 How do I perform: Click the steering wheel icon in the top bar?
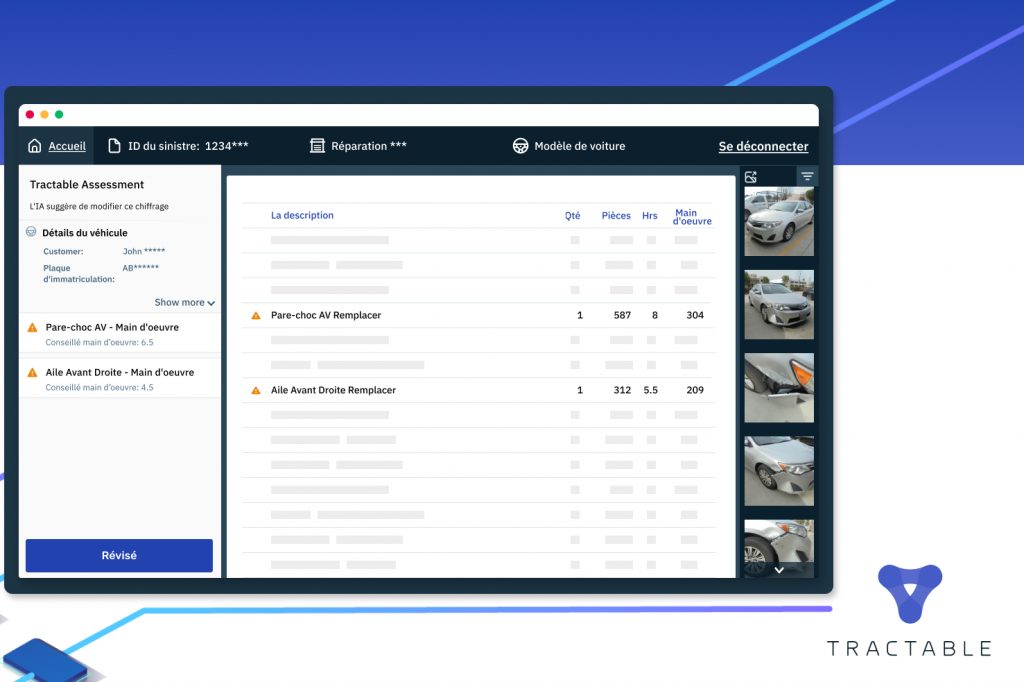pos(521,146)
